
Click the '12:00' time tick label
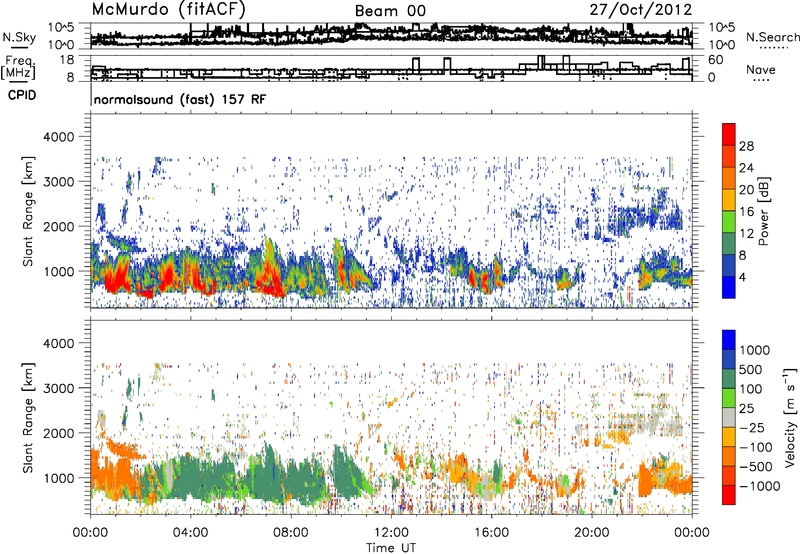tap(391, 533)
